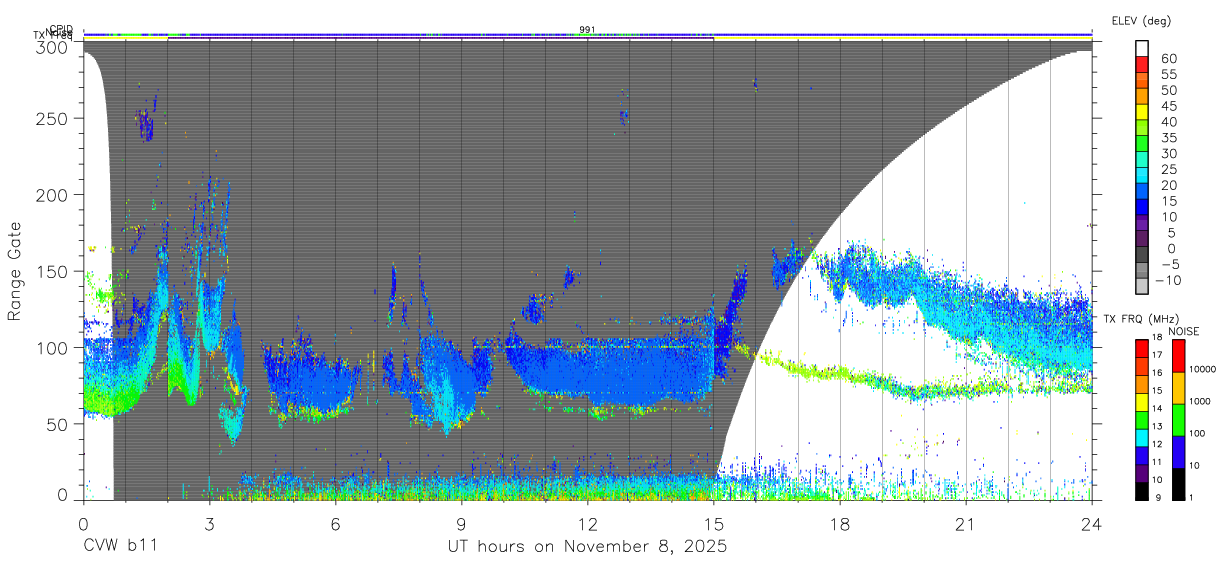Click the '40' label on ELEV scale
The width and height of the screenshot is (1228, 567).
pos(1169,122)
